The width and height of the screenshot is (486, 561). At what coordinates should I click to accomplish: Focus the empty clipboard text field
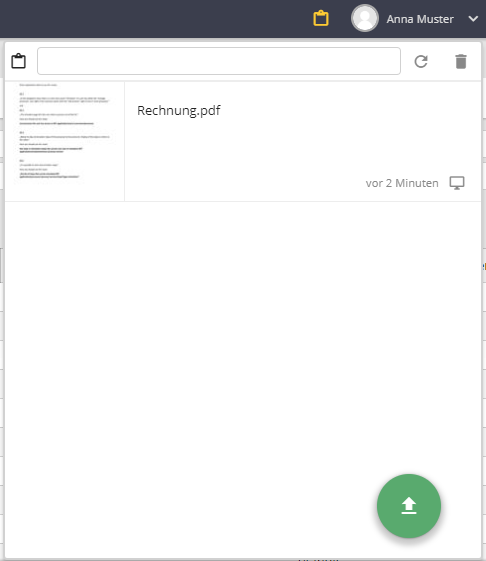(219, 61)
